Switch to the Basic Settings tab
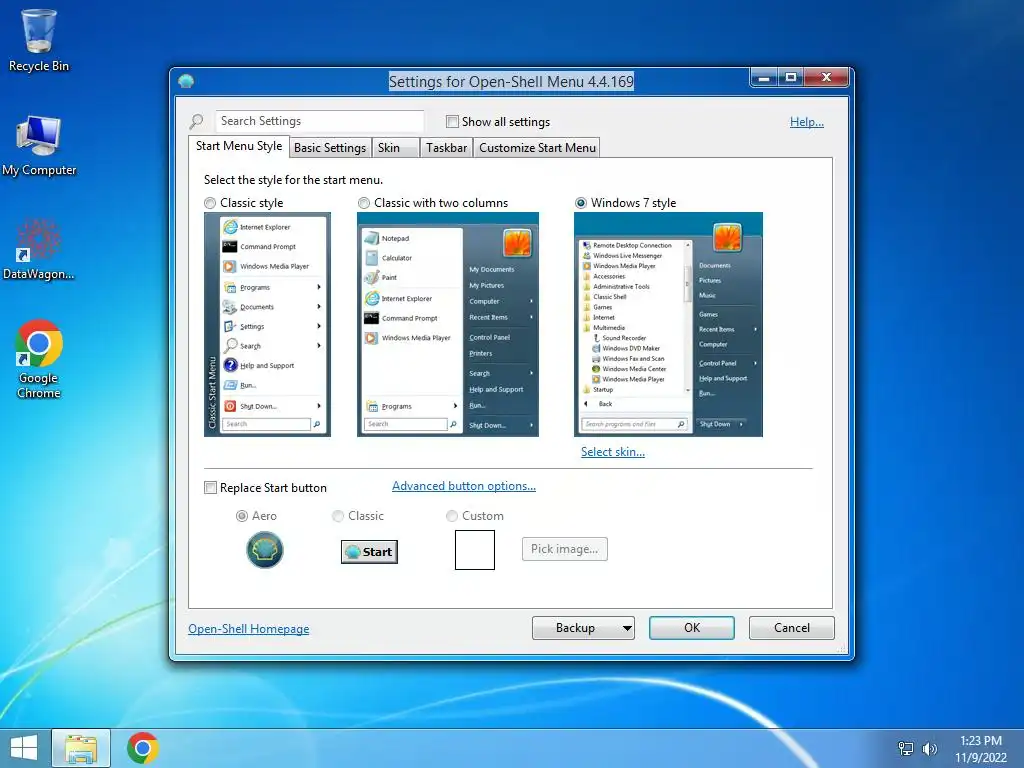Image resolution: width=1024 pixels, height=768 pixels. [330, 148]
